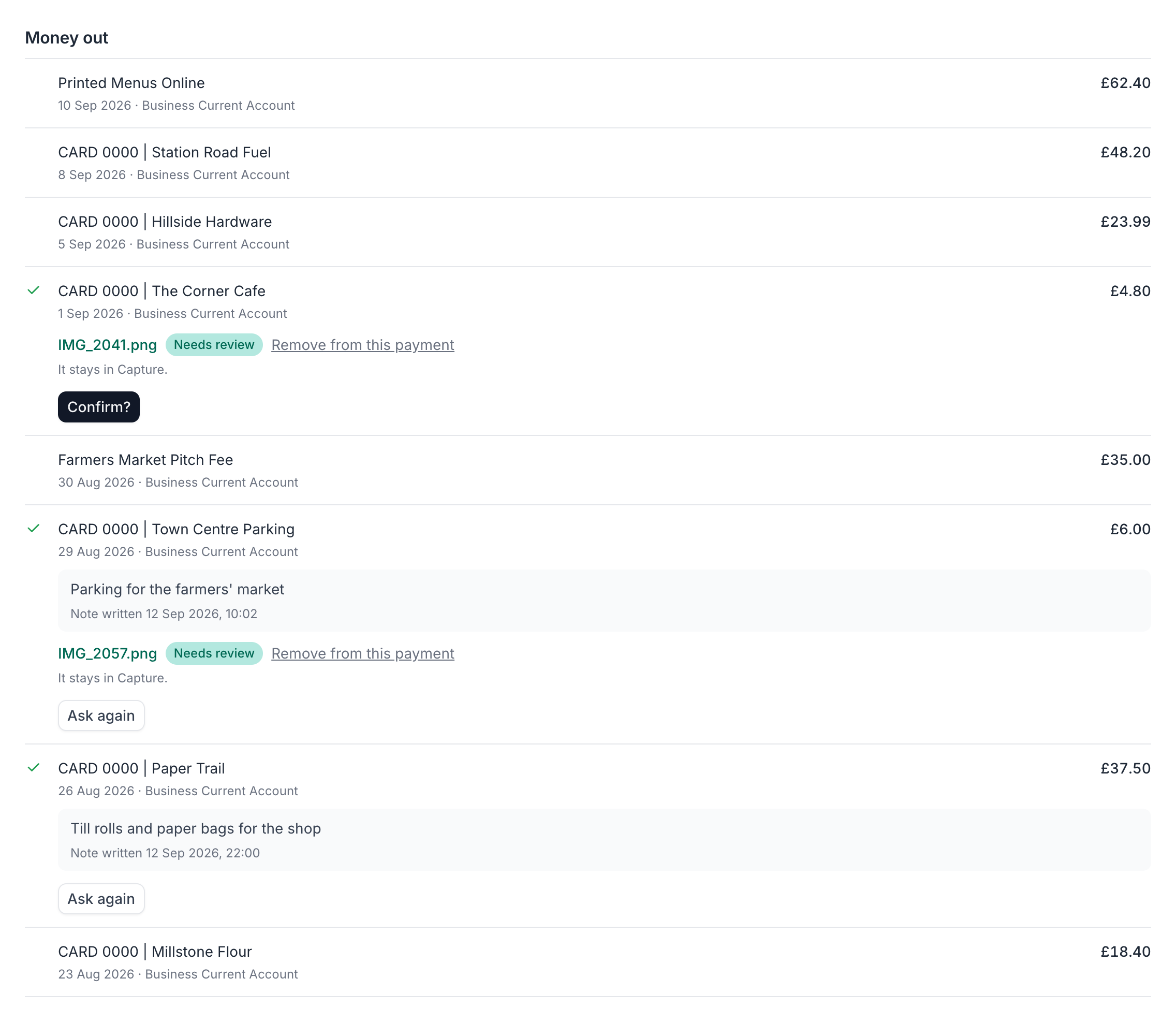The width and height of the screenshot is (1176, 1022).
Task: Remove IMG_2057.png from Town Centre Parking payment
Action: pos(362,653)
